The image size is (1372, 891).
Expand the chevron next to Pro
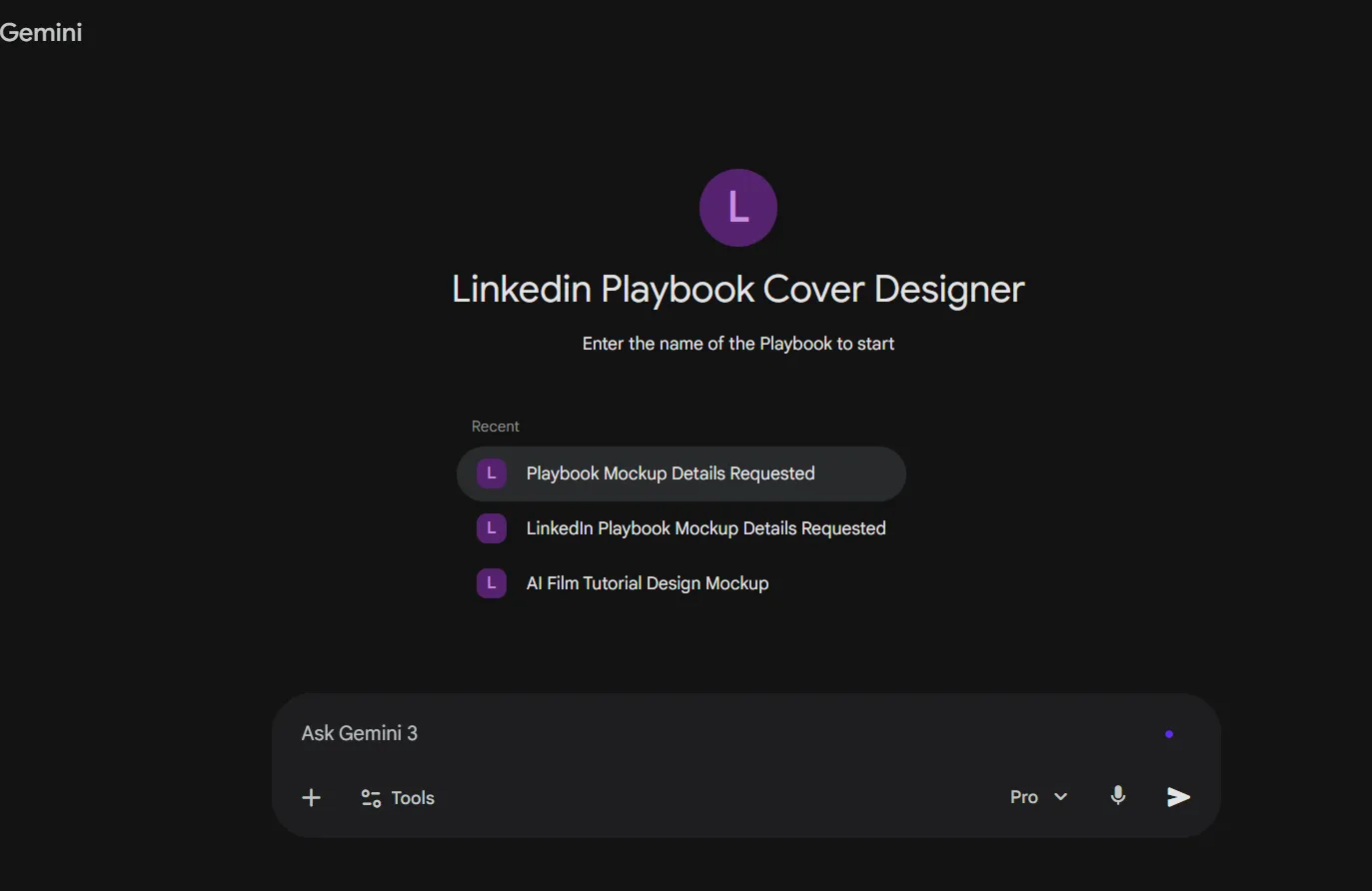click(1061, 797)
